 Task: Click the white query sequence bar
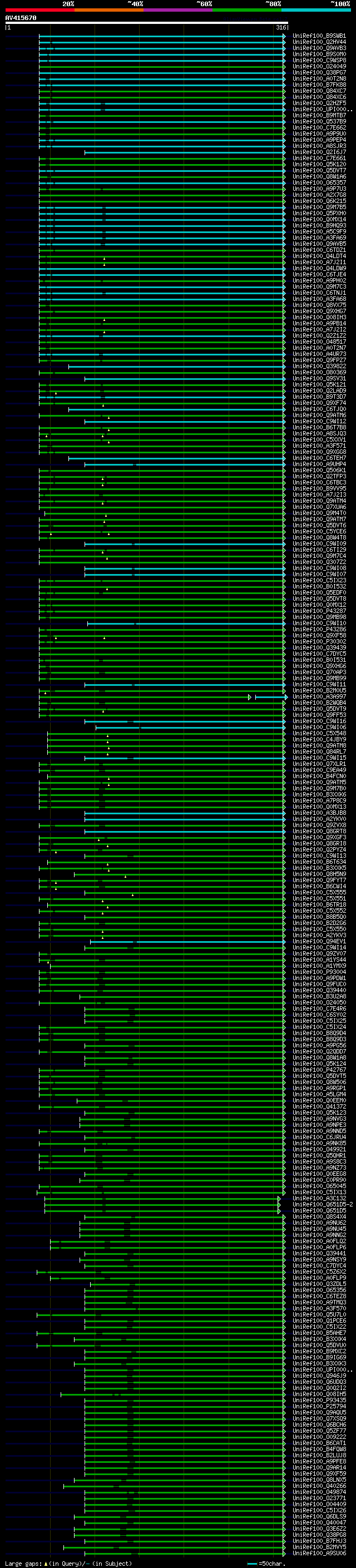click(147, 22)
